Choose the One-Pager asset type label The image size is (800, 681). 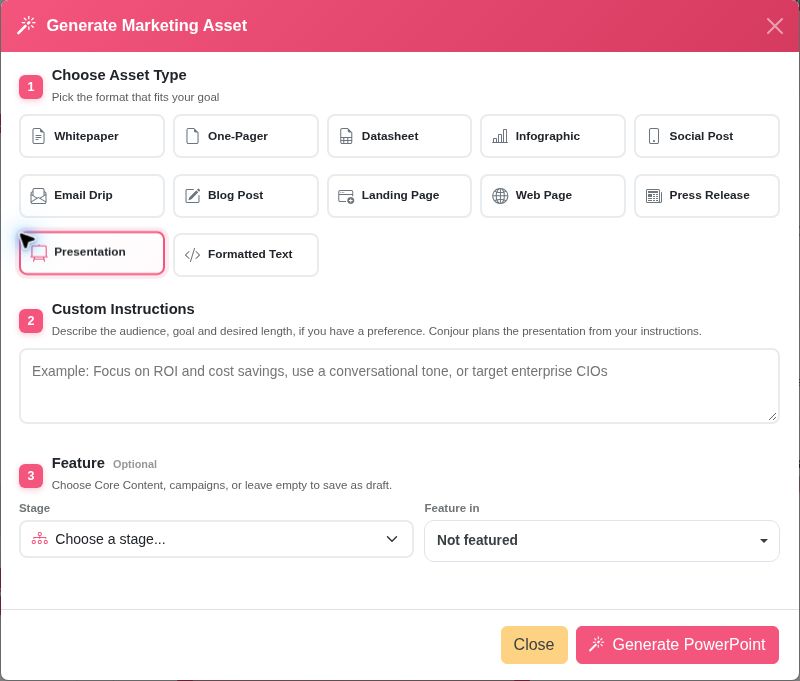coord(238,136)
